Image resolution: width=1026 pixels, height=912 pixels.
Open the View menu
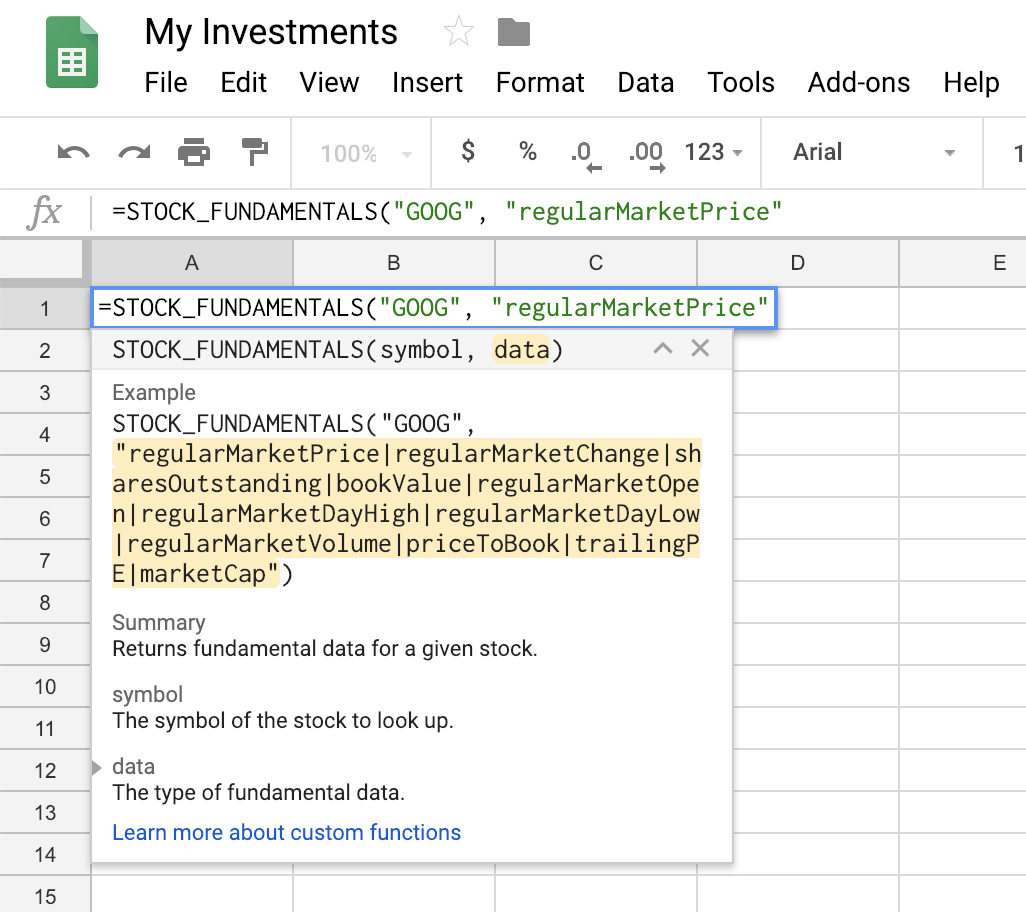329,83
